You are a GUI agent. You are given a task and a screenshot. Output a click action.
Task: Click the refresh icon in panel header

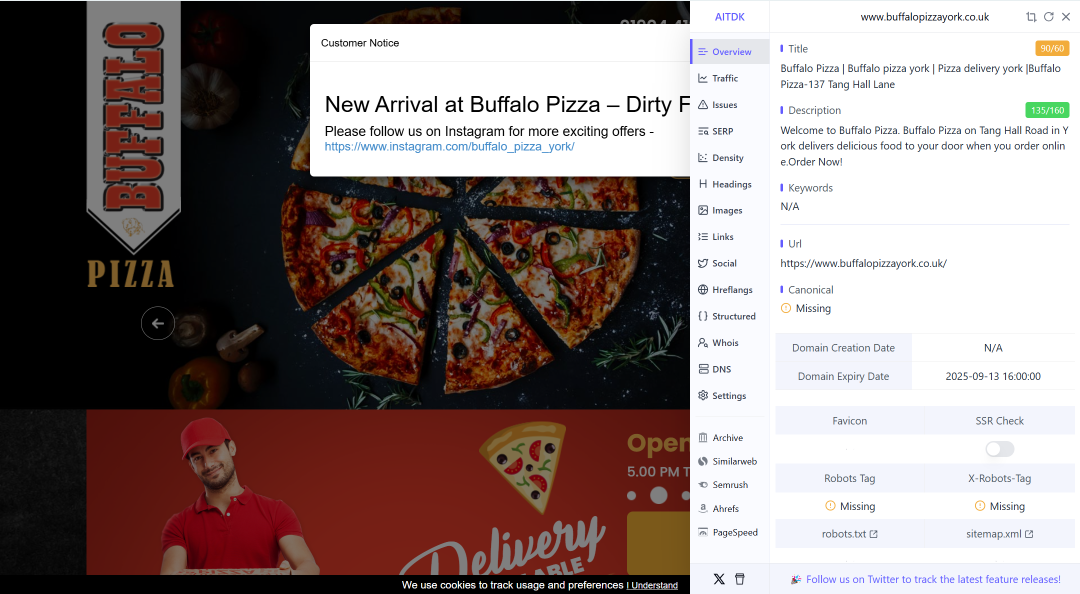1048,17
